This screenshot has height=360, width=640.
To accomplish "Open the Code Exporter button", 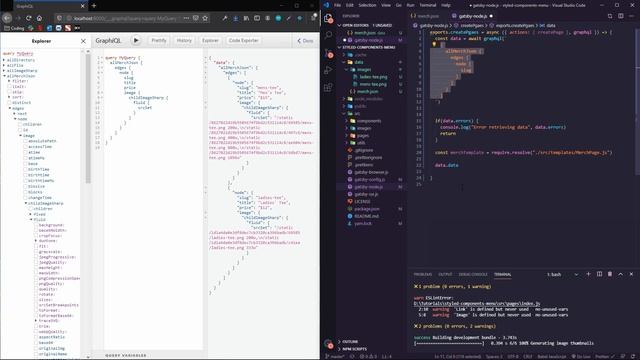I will click(244, 40).
